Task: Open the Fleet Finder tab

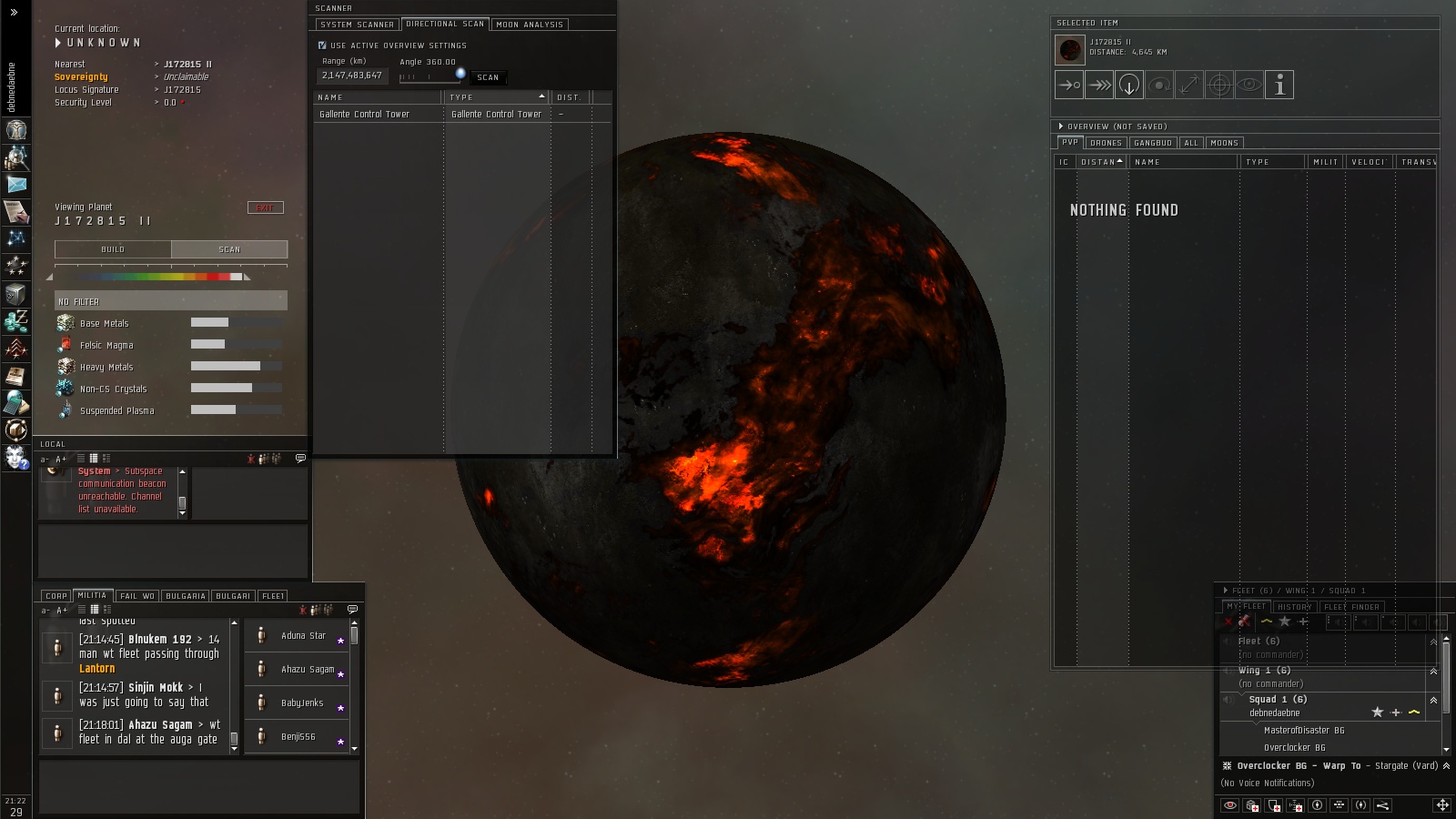Action: (x=1351, y=607)
